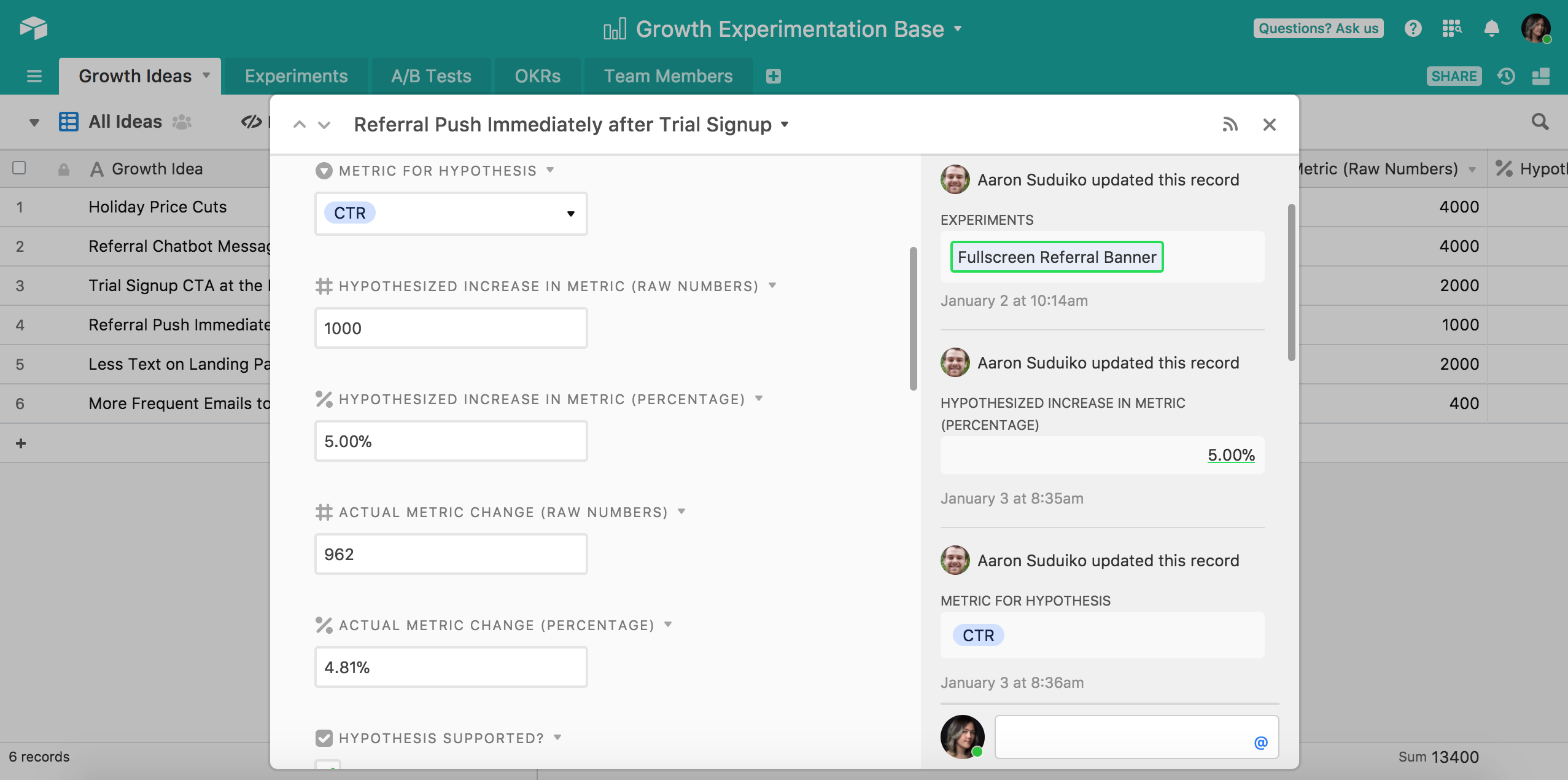
Task: Click the RSS feed icon in record header
Action: pos(1230,125)
